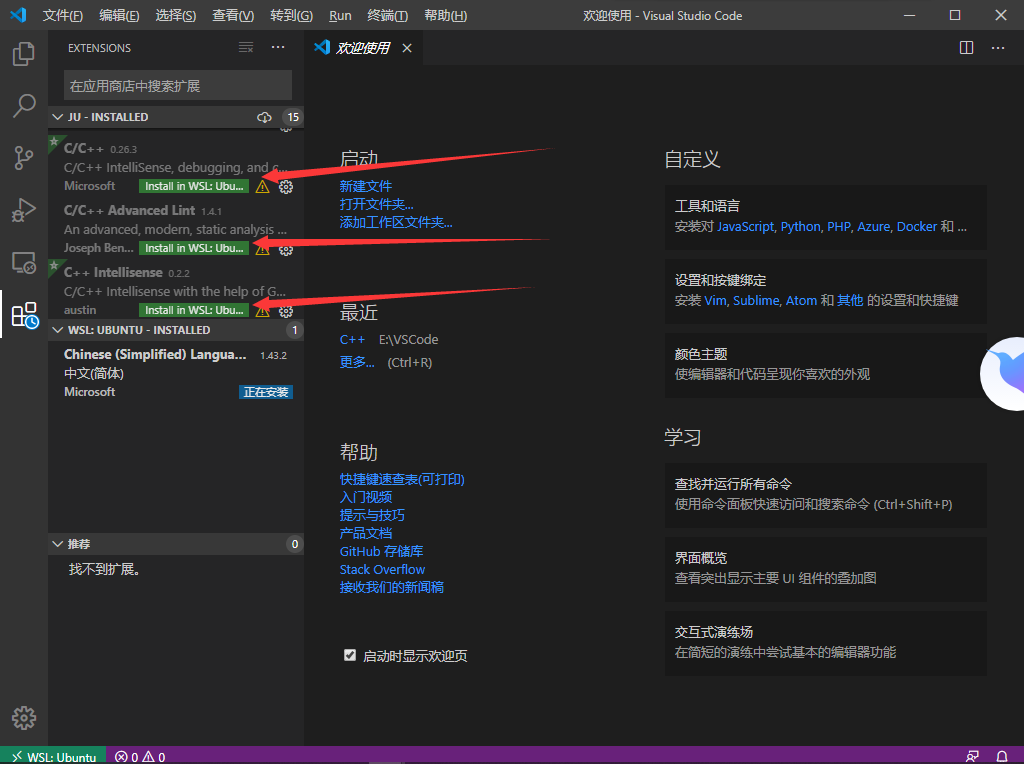Screen dimensions: 1024x764
Task: Open editor more actions menu
Action: [x=998, y=48]
